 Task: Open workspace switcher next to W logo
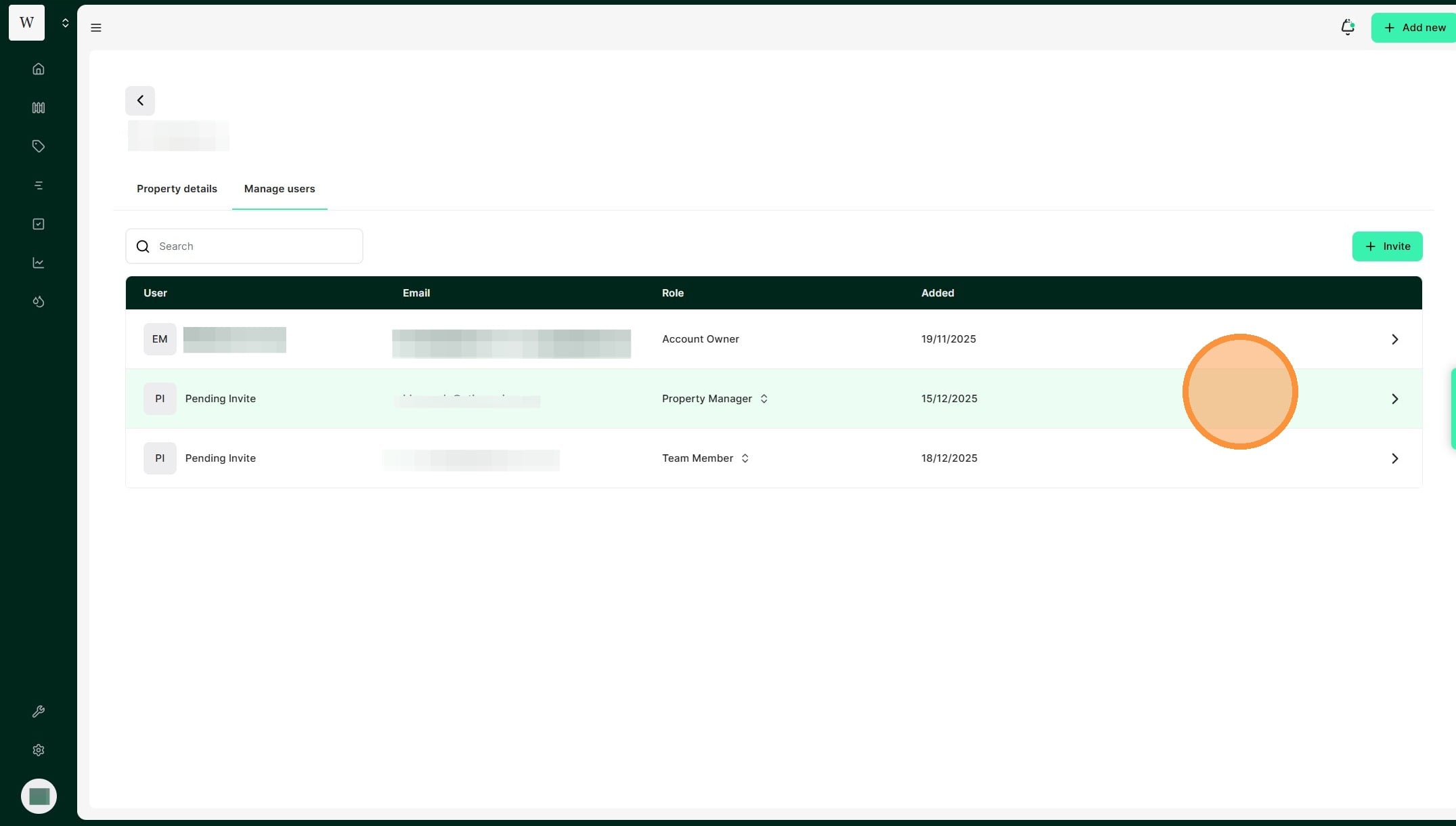pos(65,23)
